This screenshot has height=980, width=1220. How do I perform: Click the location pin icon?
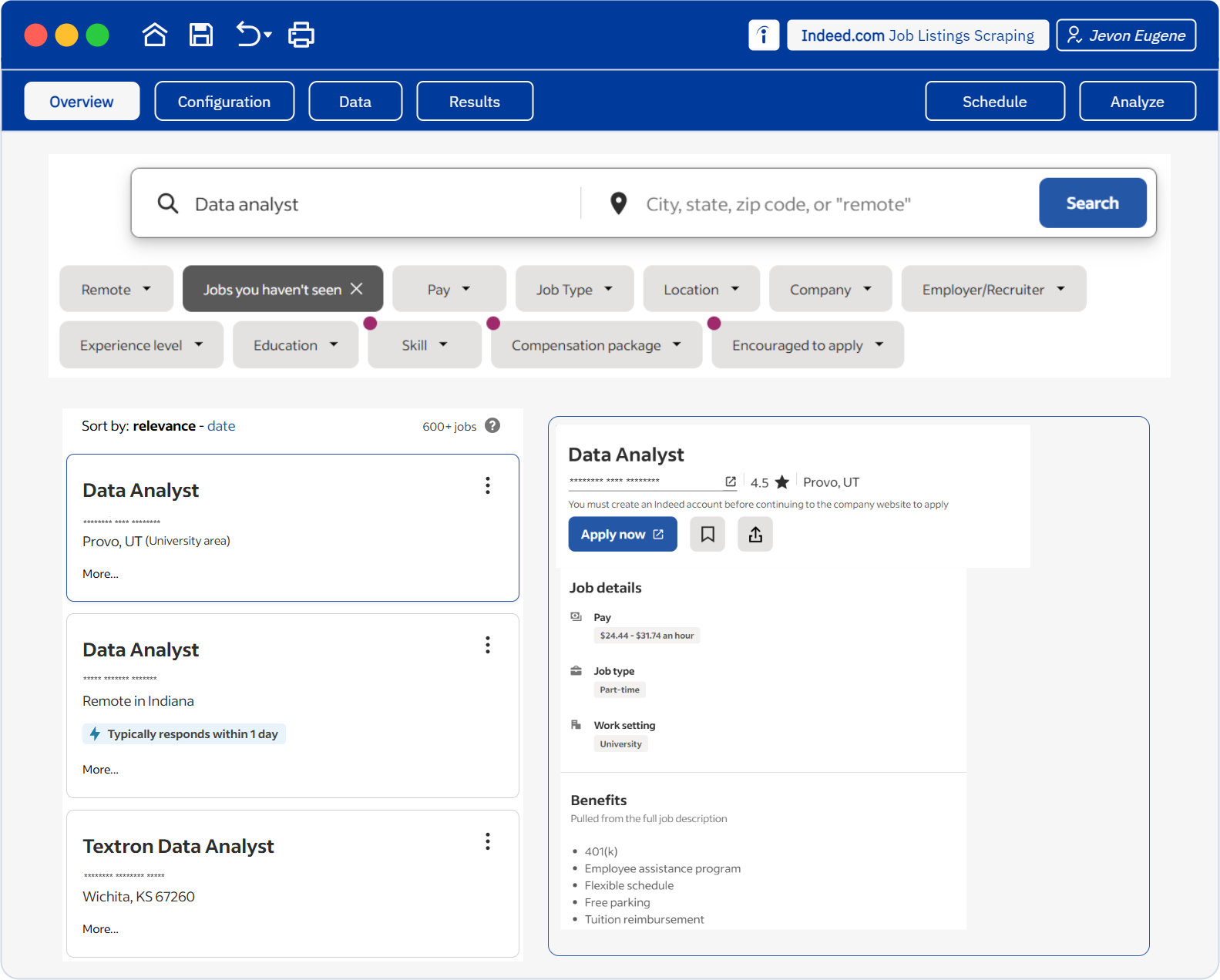(618, 203)
